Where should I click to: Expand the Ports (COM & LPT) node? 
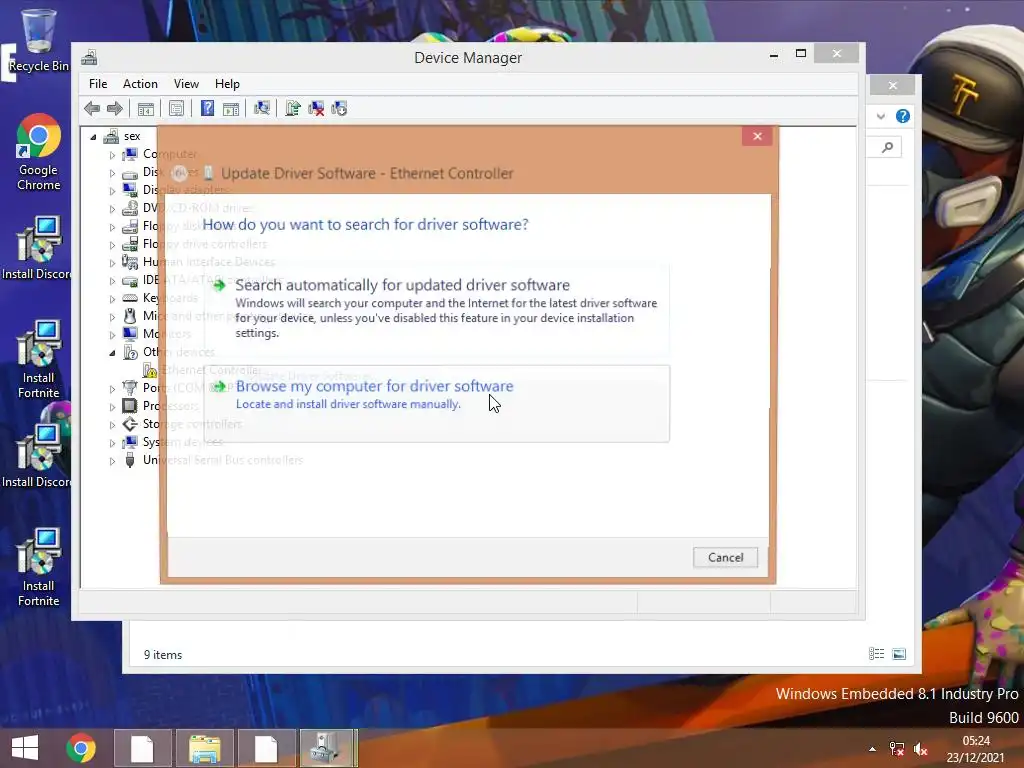pos(112,389)
